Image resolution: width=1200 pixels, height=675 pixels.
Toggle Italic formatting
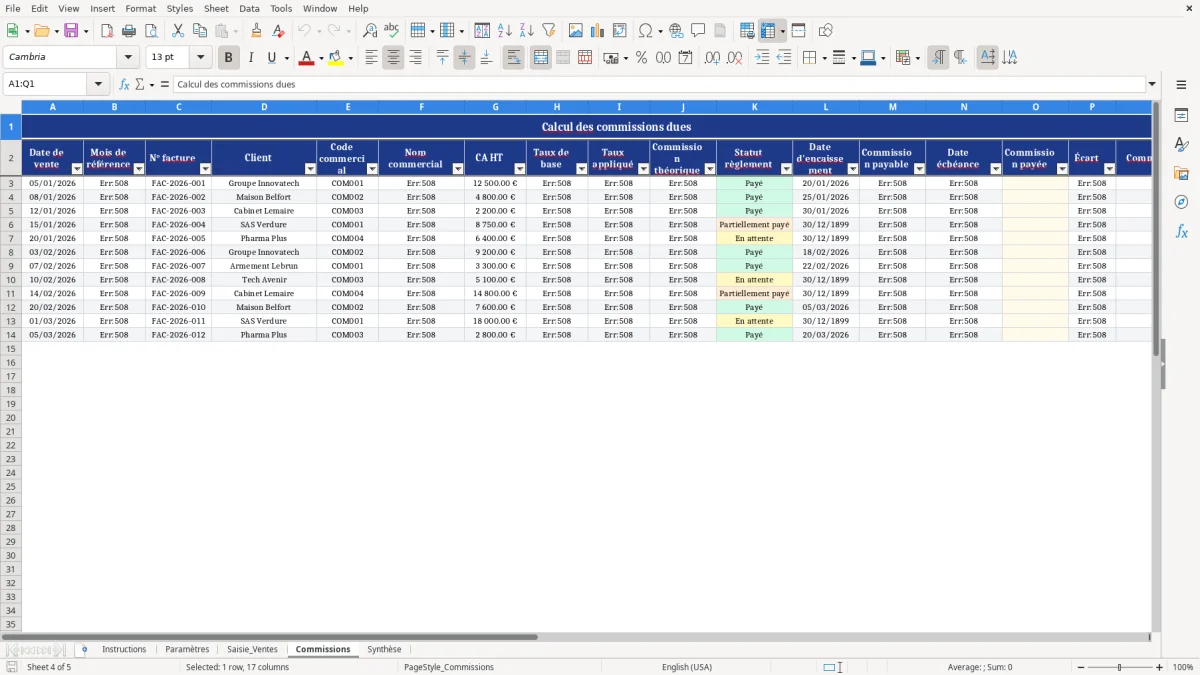(x=251, y=58)
